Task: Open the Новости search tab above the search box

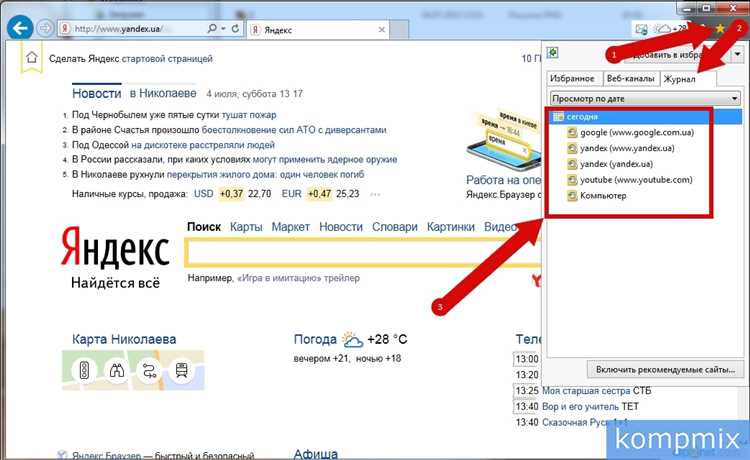Action: tap(341, 227)
